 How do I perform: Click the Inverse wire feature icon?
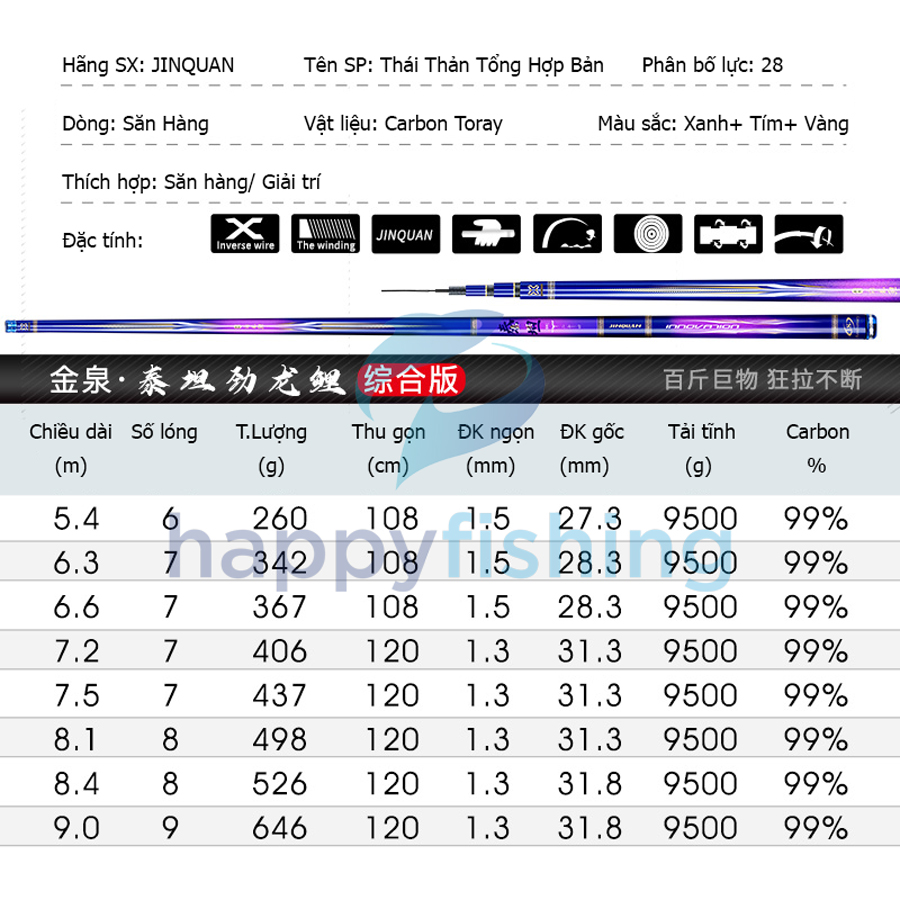[245, 234]
